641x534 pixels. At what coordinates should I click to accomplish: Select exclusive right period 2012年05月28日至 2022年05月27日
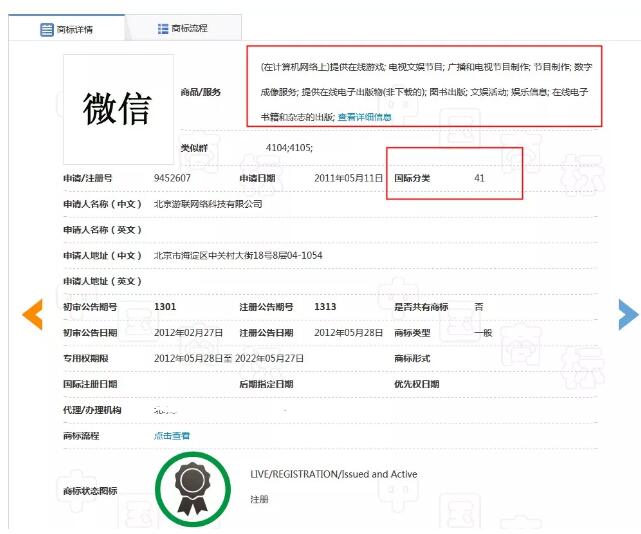coord(229,359)
